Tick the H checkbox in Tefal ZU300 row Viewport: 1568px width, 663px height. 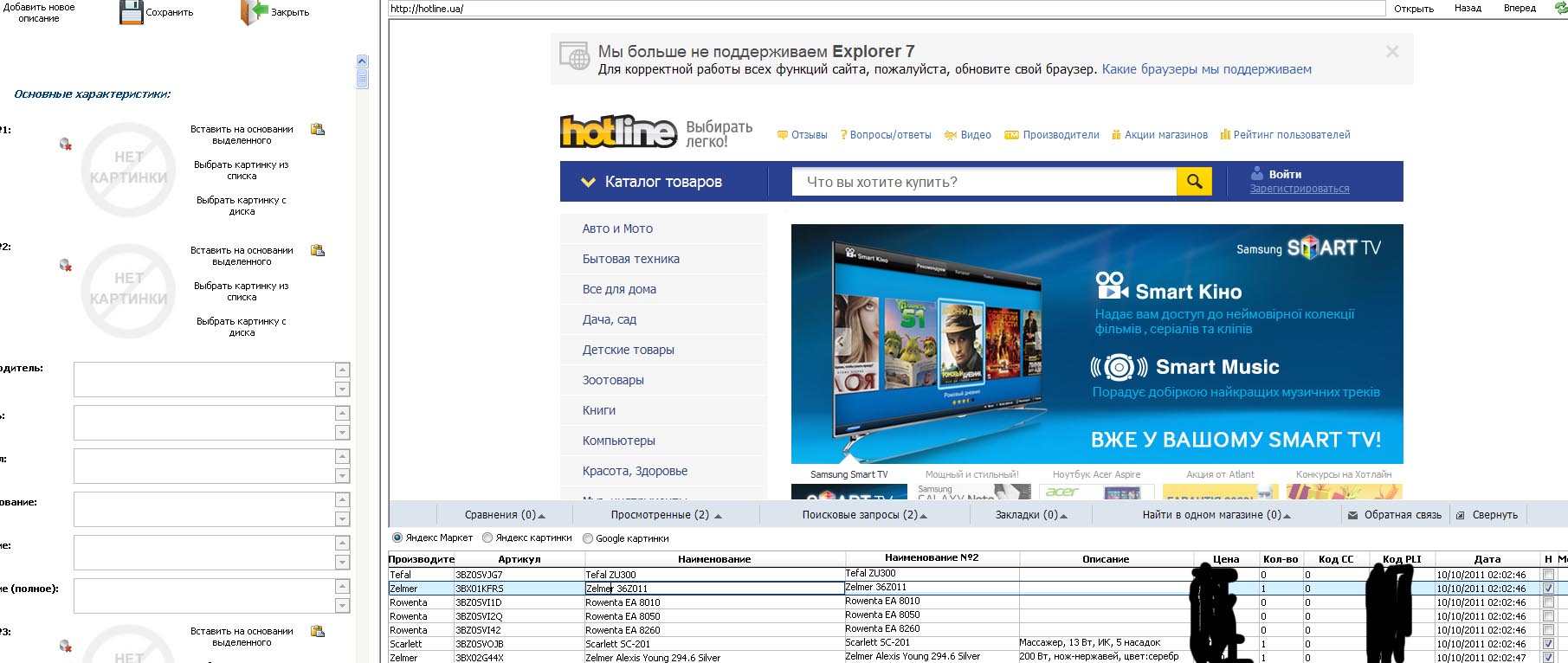pos(1548,575)
